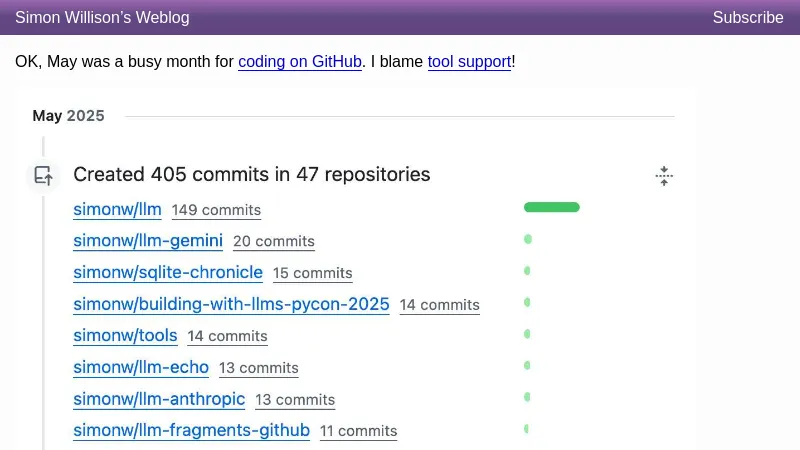
Task: Open the Simon Willison's Weblog home link
Action: tap(102, 17)
